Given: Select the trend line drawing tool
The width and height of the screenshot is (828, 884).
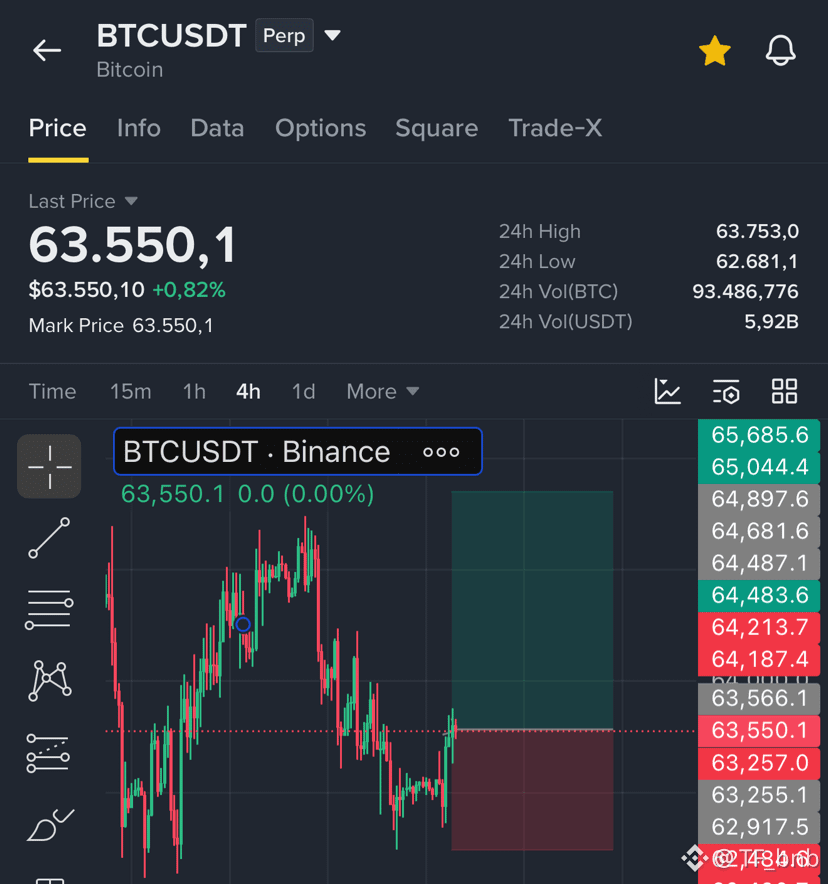Looking at the screenshot, I should coord(49,538).
